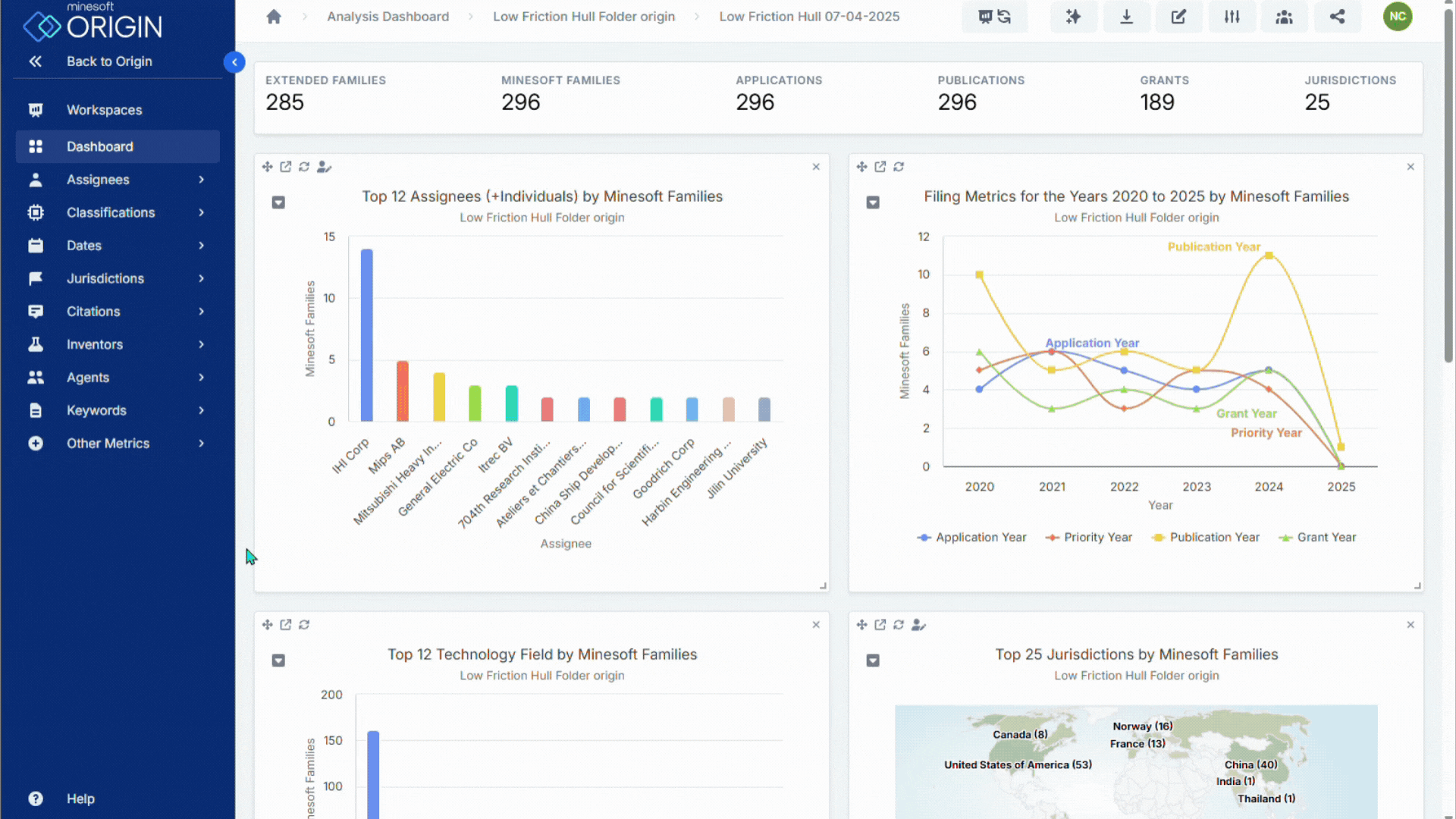This screenshot has height=819, width=1456.
Task: Open the NC user profile avatar
Action: 1398,17
